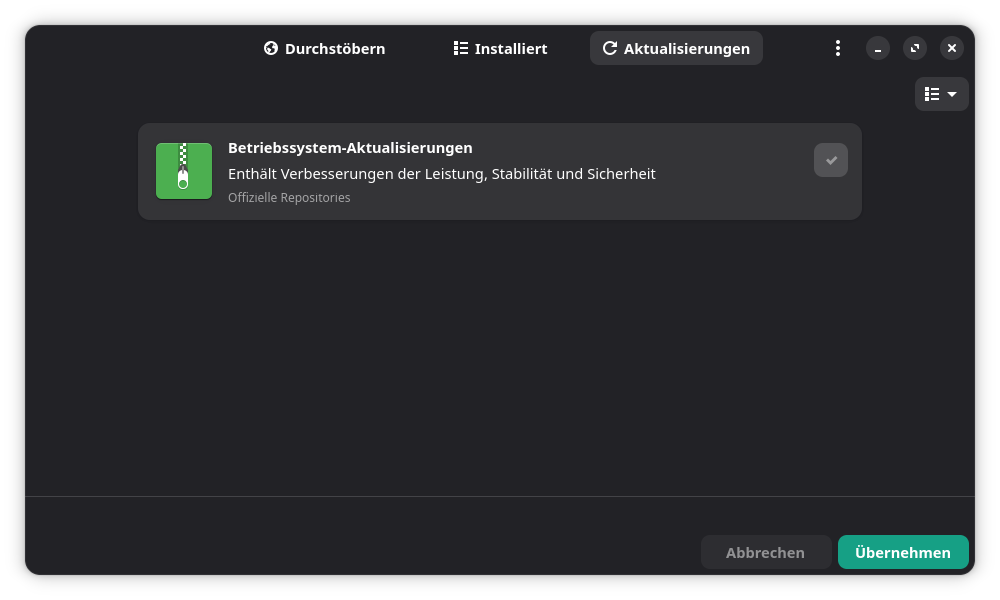Click the list view icon below the title bar

[932, 94]
